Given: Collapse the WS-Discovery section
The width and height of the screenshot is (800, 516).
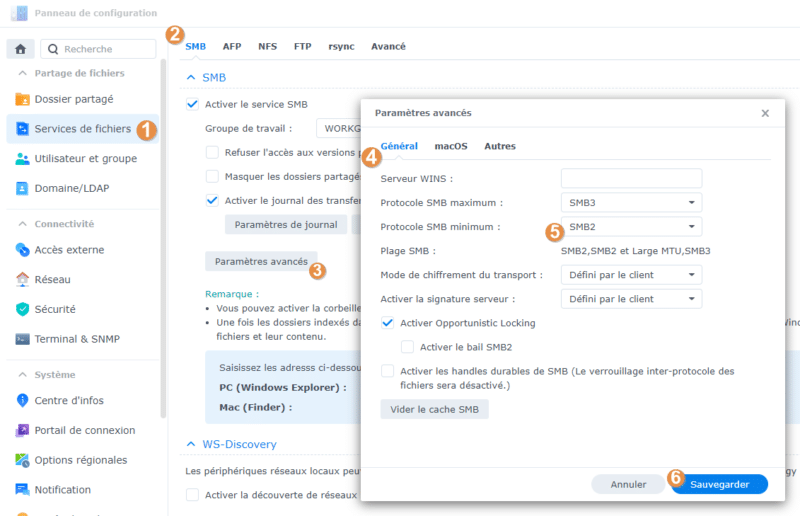Looking at the screenshot, I should tap(191, 444).
